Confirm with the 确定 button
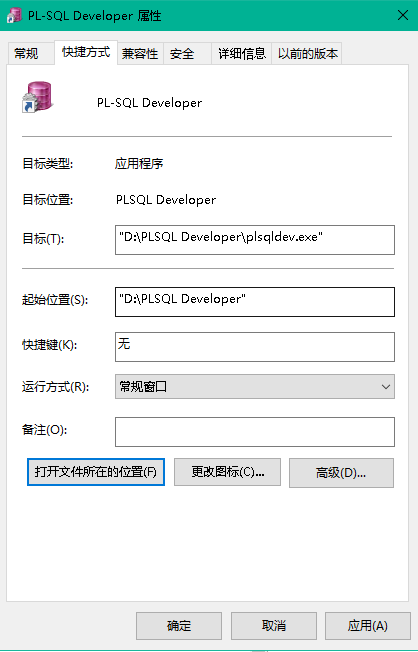 coord(179,626)
